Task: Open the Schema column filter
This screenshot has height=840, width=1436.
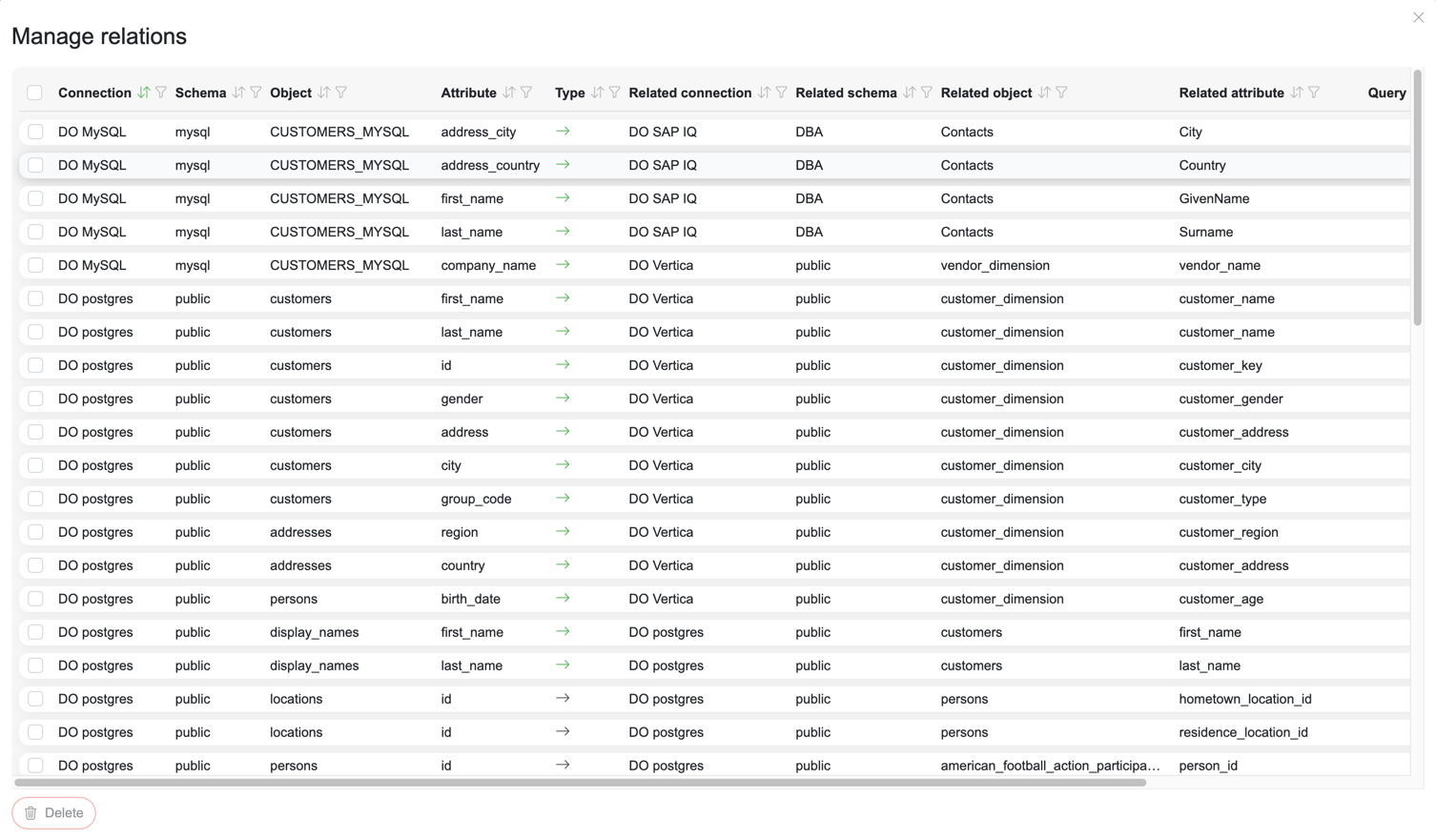Action: (256, 92)
